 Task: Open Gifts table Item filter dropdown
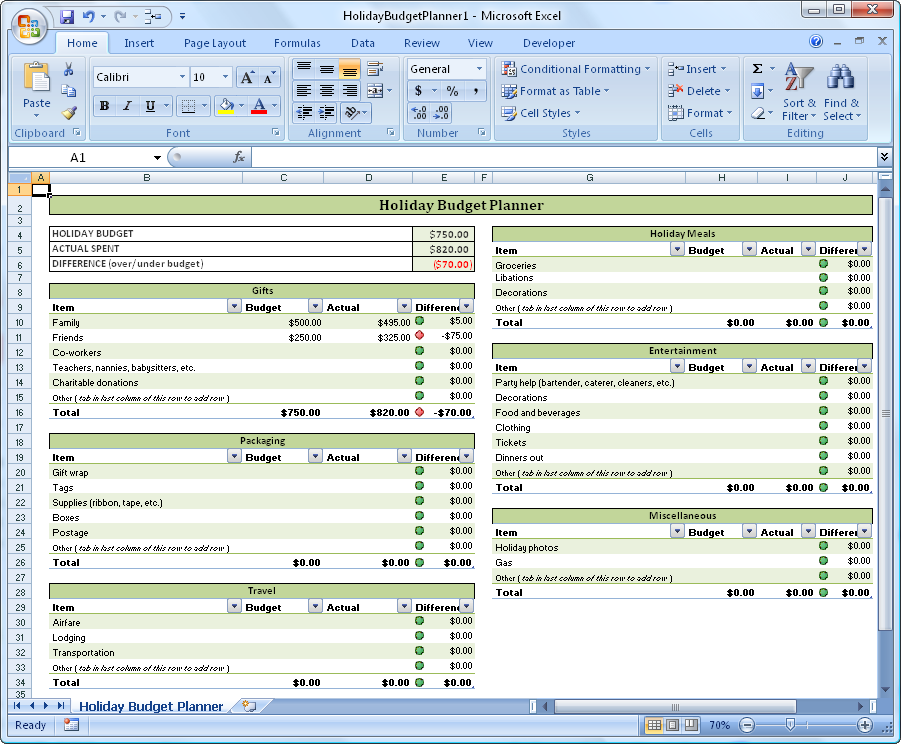tap(234, 306)
